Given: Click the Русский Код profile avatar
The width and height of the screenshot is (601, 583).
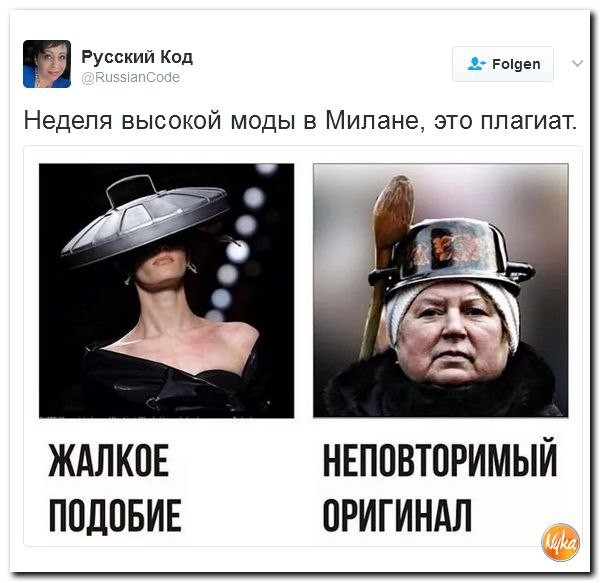Looking at the screenshot, I should point(47,64).
